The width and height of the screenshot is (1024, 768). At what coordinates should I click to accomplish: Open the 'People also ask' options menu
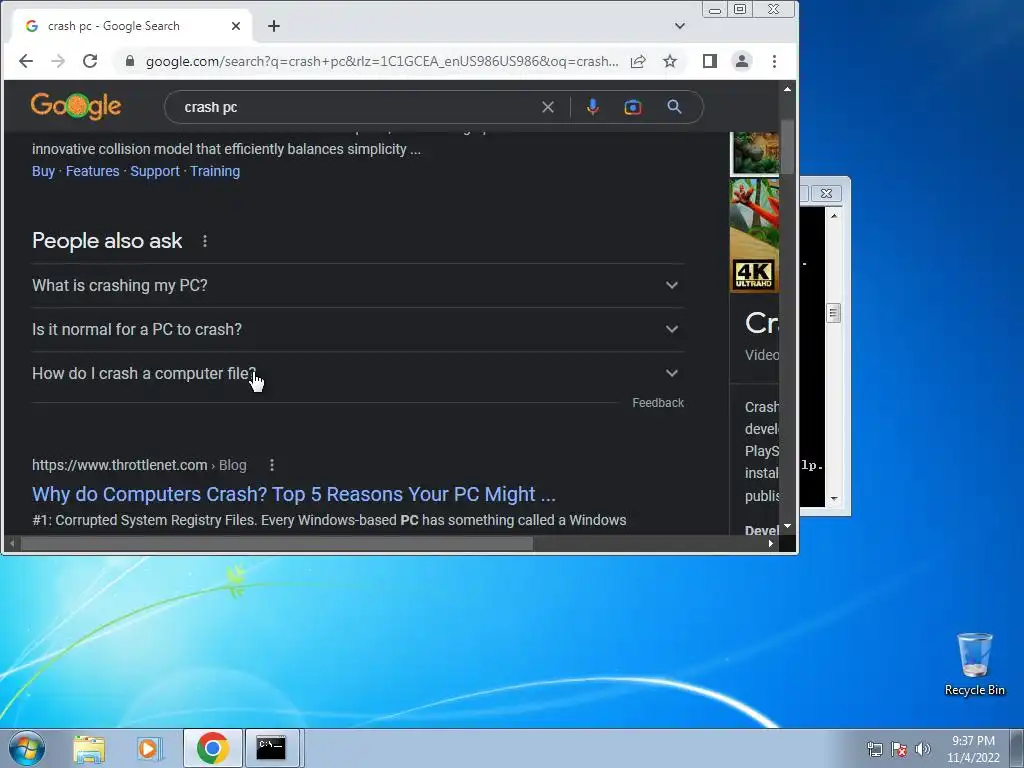pos(205,241)
